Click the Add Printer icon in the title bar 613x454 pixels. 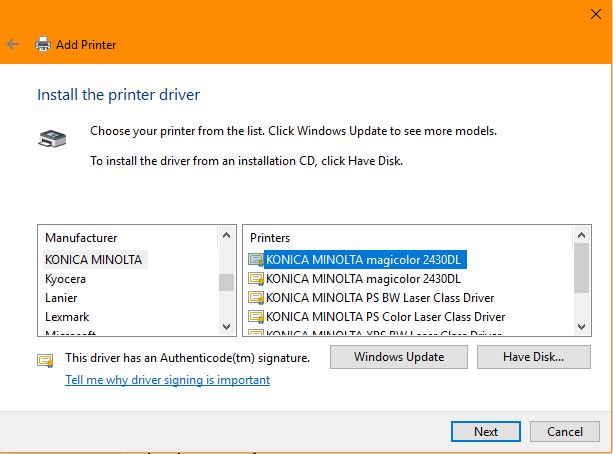click(43, 45)
